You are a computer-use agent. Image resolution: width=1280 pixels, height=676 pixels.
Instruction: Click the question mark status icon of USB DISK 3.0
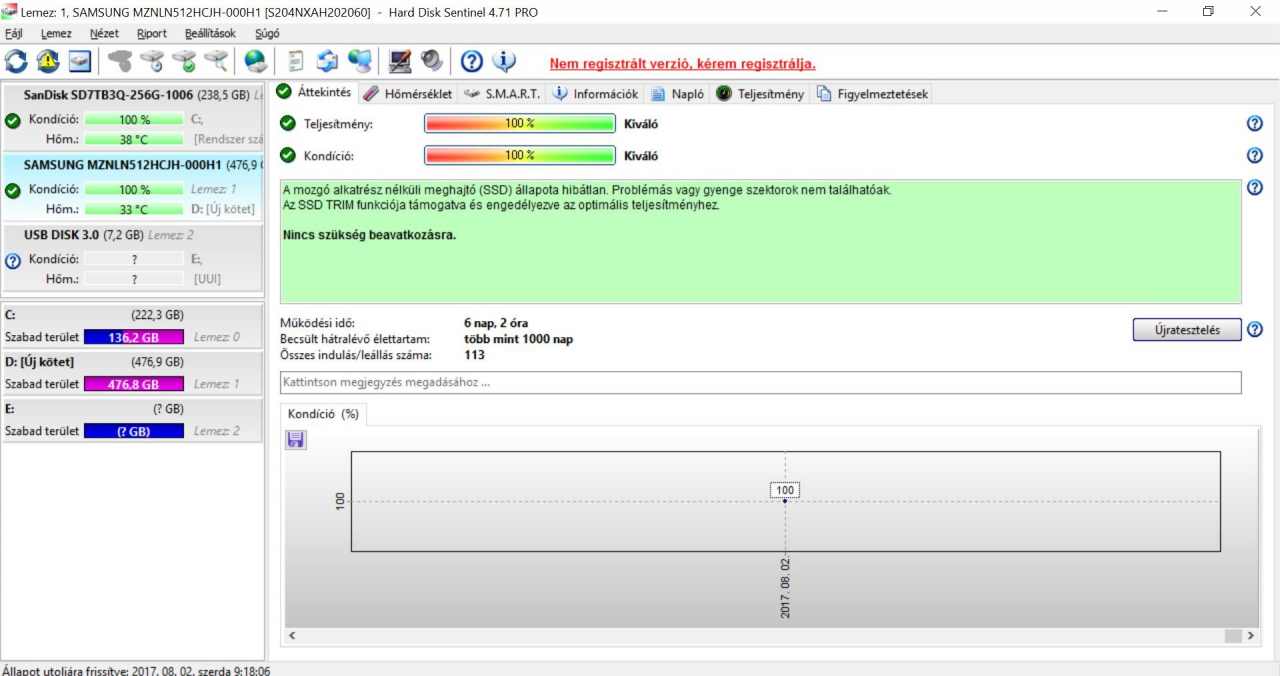click(13, 262)
